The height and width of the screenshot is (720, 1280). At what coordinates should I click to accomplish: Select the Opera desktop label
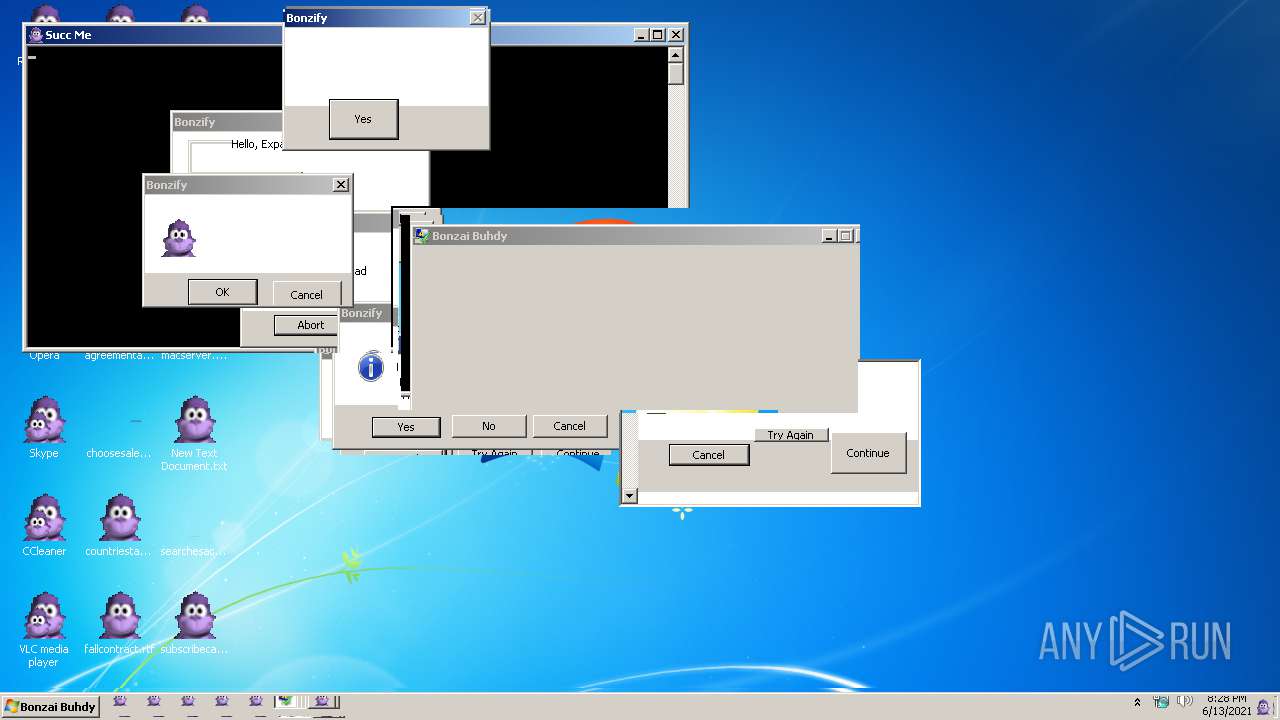pyautogui.click(x=44, y=355)
